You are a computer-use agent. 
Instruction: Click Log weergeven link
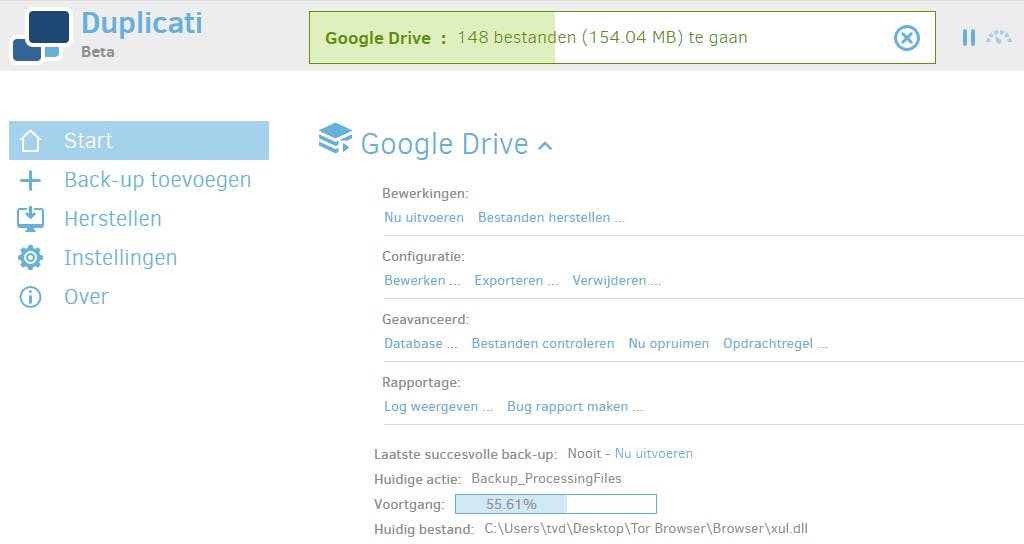(438, 407)
